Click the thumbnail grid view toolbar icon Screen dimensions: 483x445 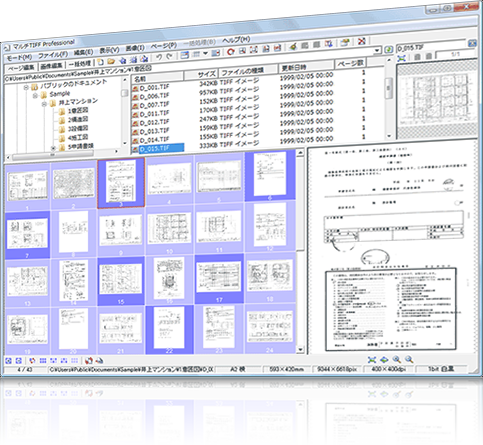196,54
